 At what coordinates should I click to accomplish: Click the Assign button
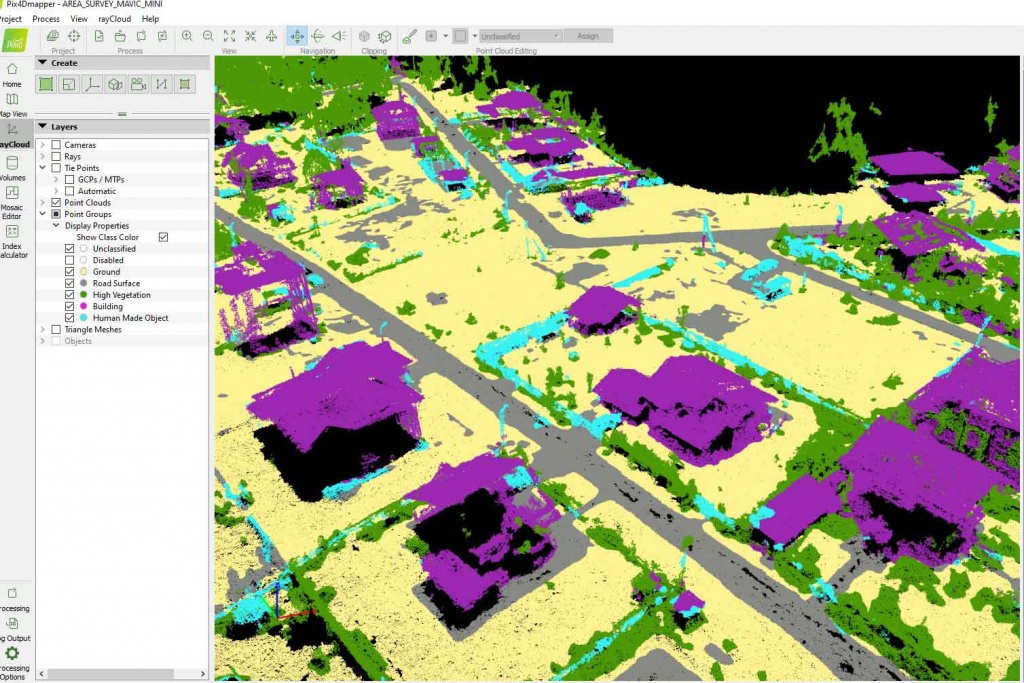[x=588, y=36]
